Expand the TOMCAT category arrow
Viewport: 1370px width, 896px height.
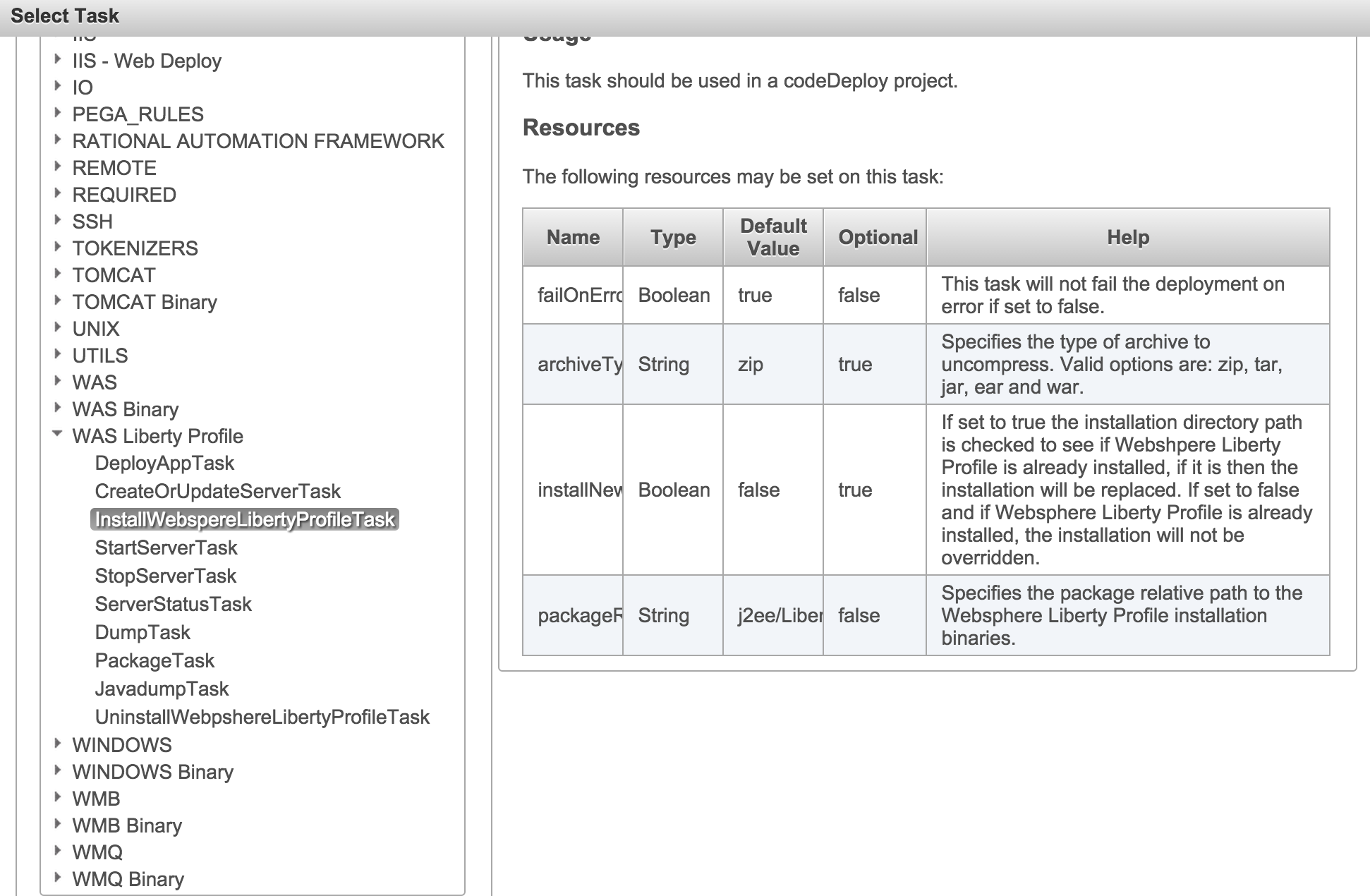pyautogui.click(x=58, y=274)
